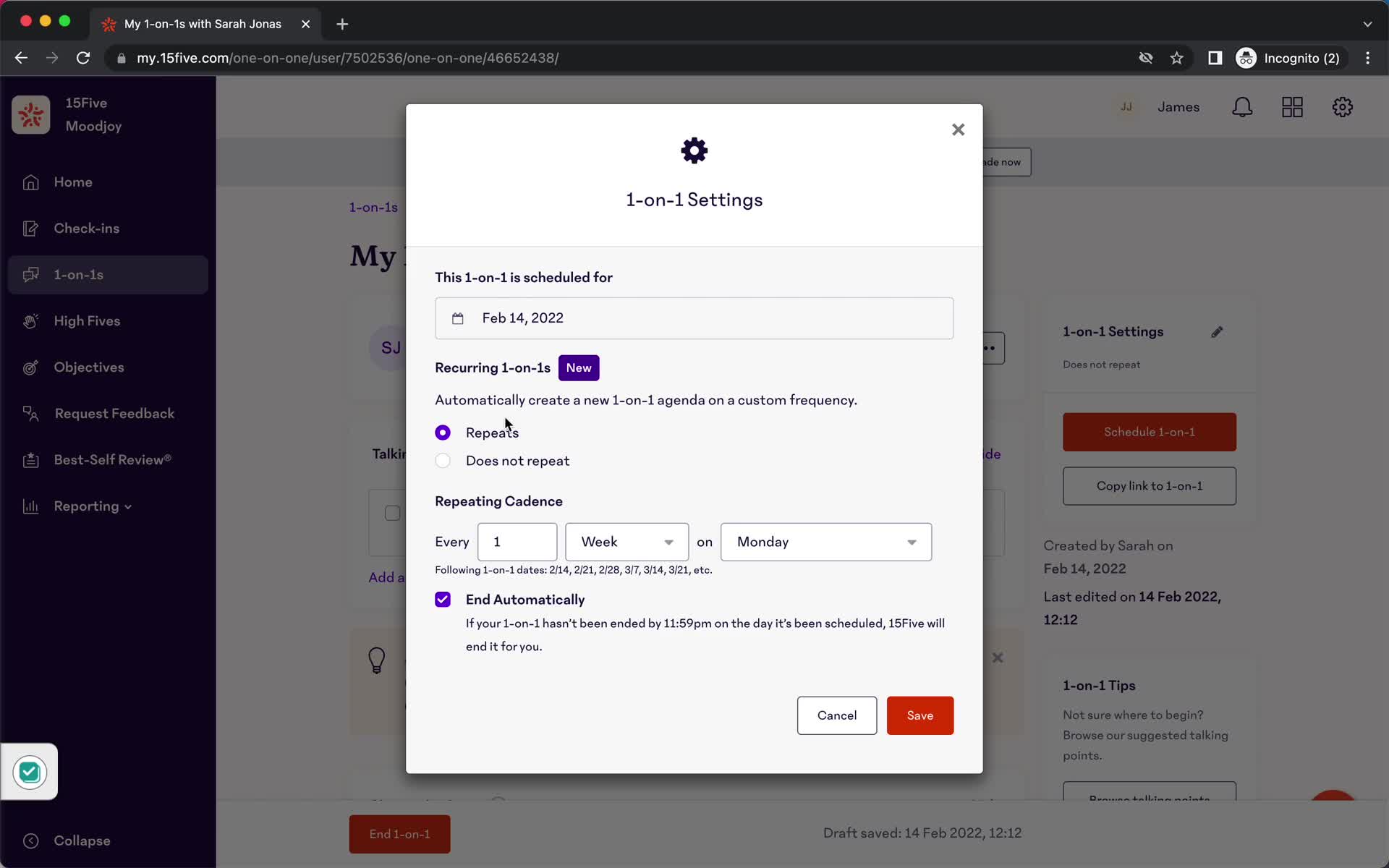Click the Check-ins pencil icon
Viewport: 1389px width, 868px height.
pyautogui.click(x=30, y=229)
